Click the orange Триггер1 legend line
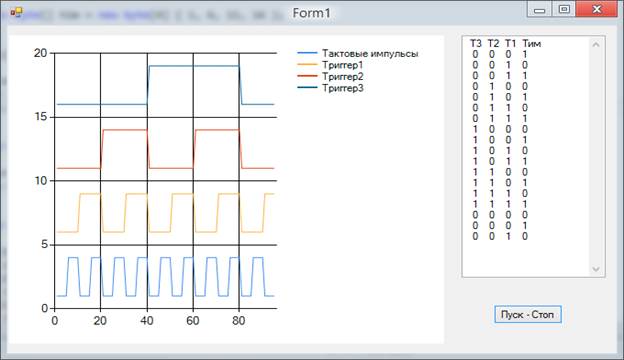 (x=307, y=64)
